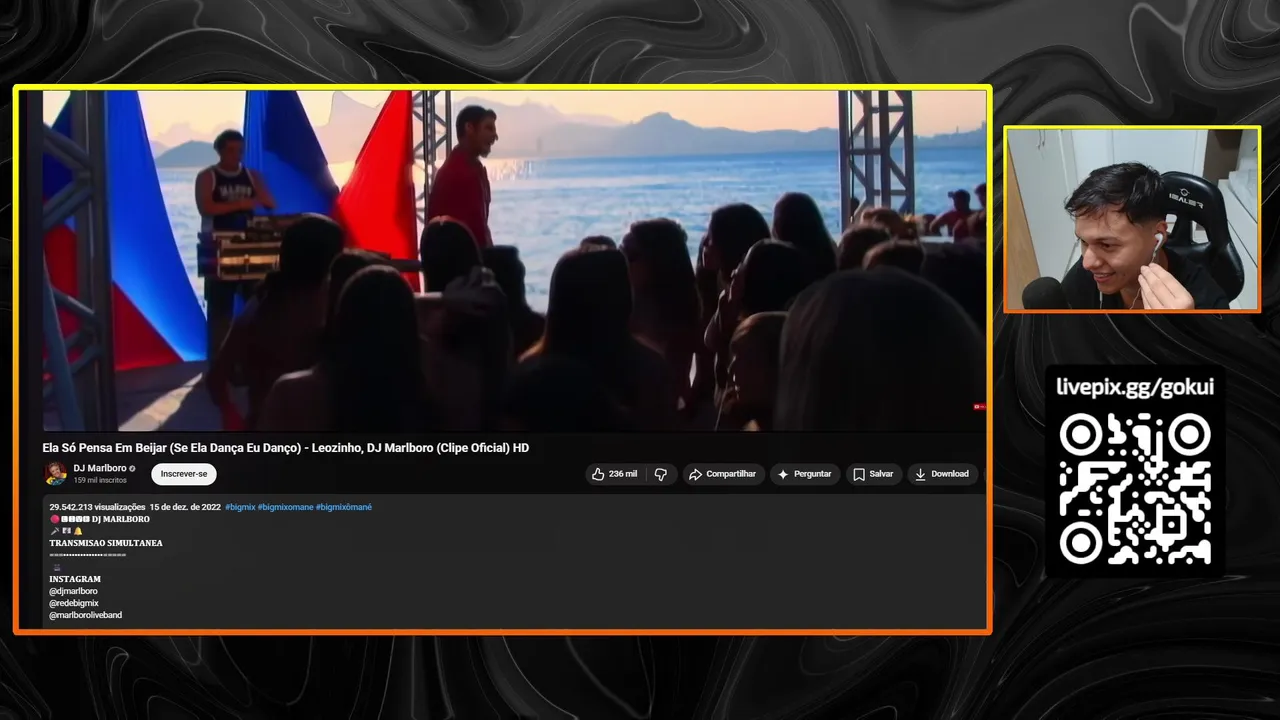Subscribe using the Inscrever-se button
Image resolution: width=1280 pixels, height=720 pixels.
184,474
